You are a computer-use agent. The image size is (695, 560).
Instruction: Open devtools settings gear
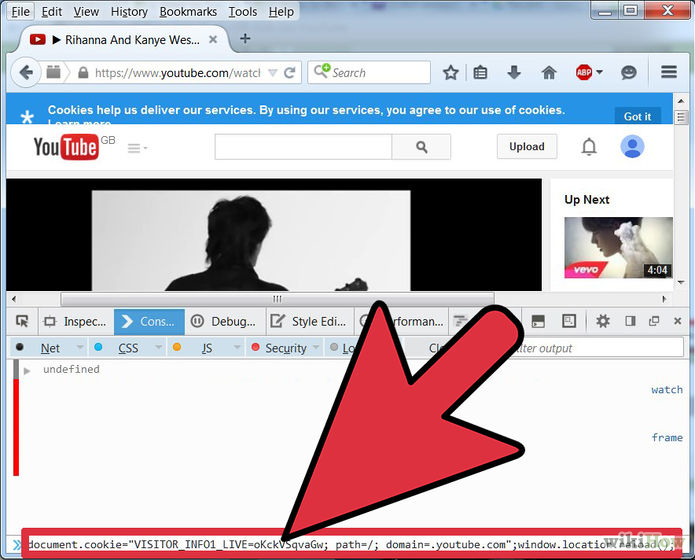point(602,321)
